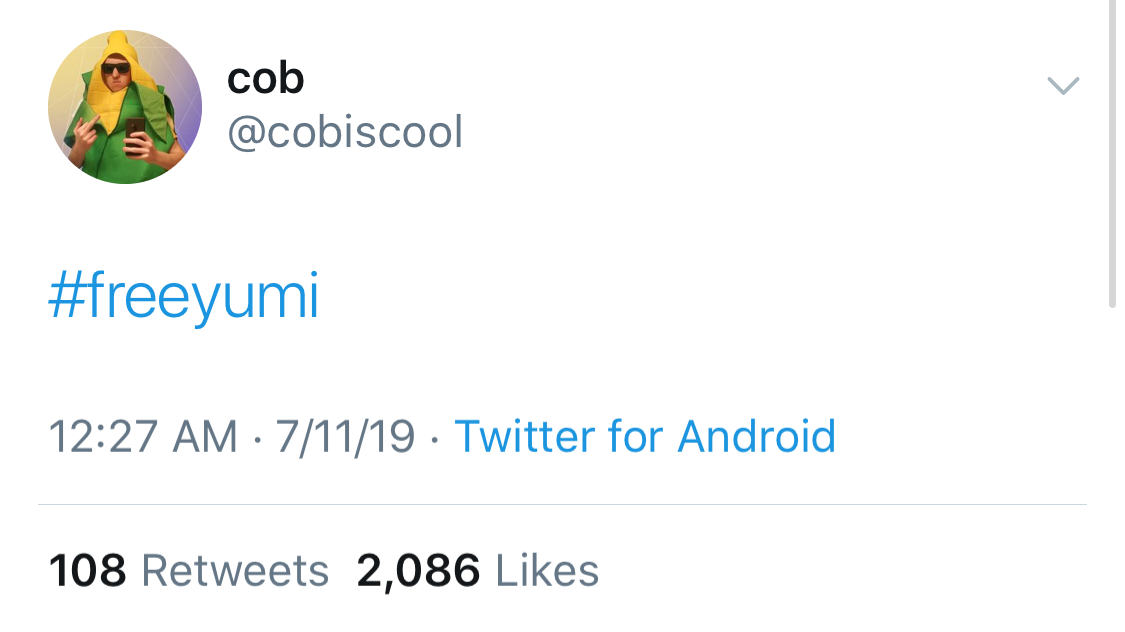Click the 12:27 AM timestamp
1125x632 pixels.
coord(143,437)
